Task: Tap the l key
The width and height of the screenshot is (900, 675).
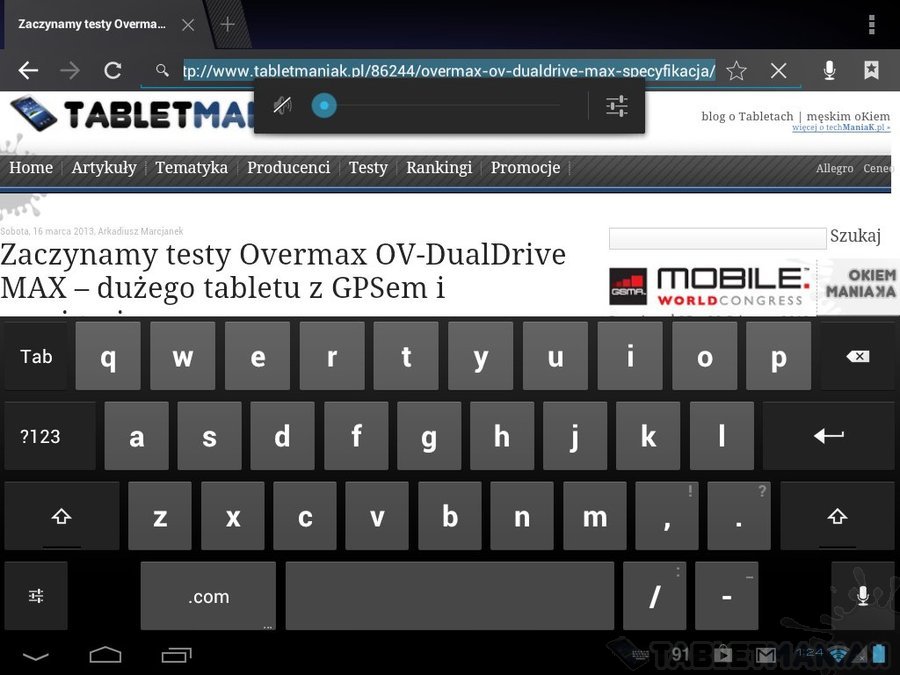Action: point(721,436)
